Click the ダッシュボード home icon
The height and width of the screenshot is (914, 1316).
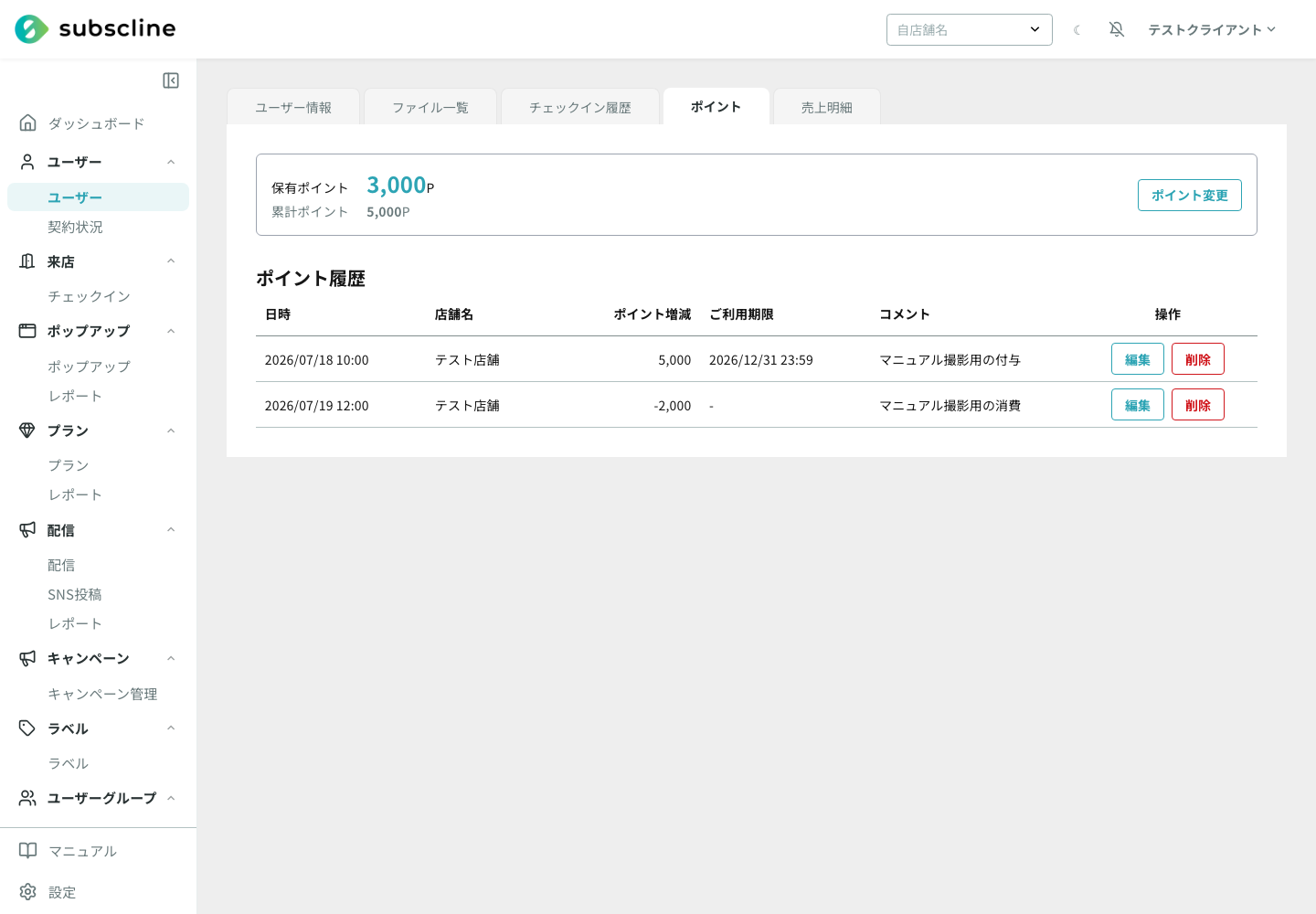[28, 122]
